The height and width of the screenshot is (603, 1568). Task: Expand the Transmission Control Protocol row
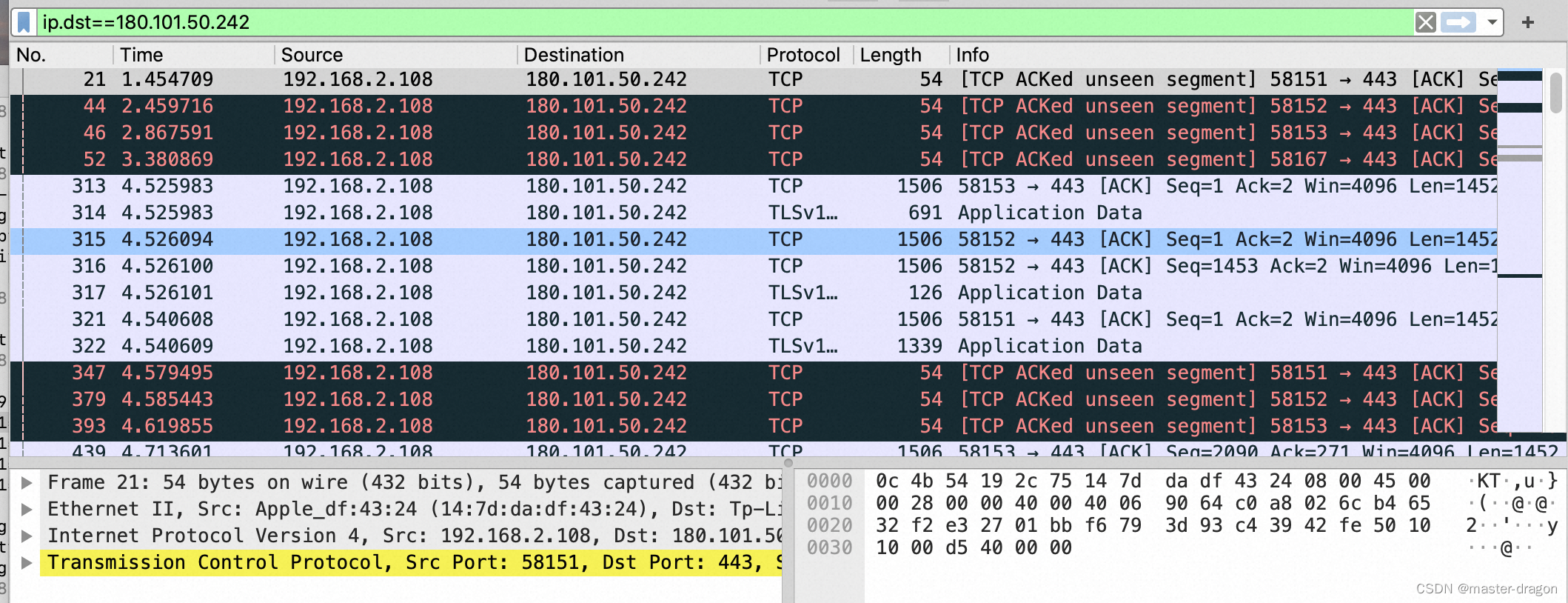tap(27, 563)
